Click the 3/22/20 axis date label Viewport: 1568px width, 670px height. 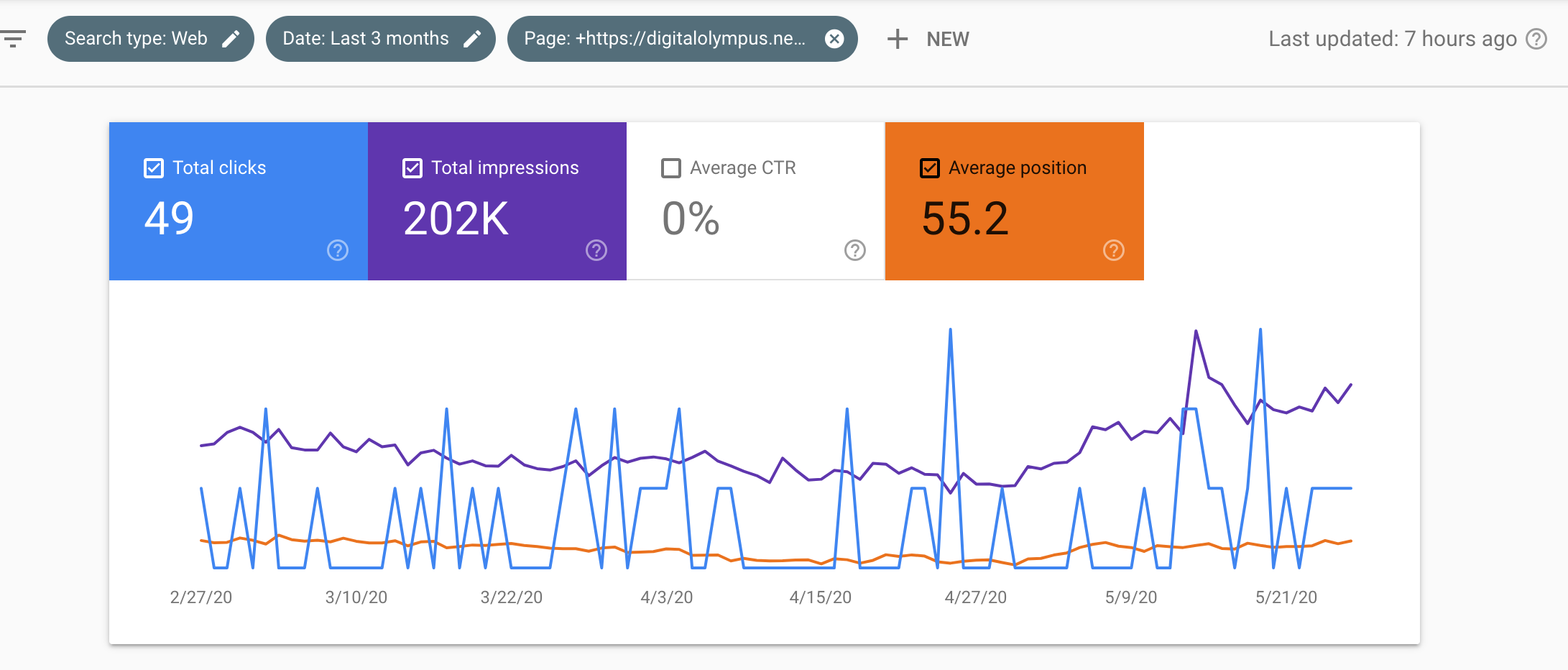tap(512, 597)
